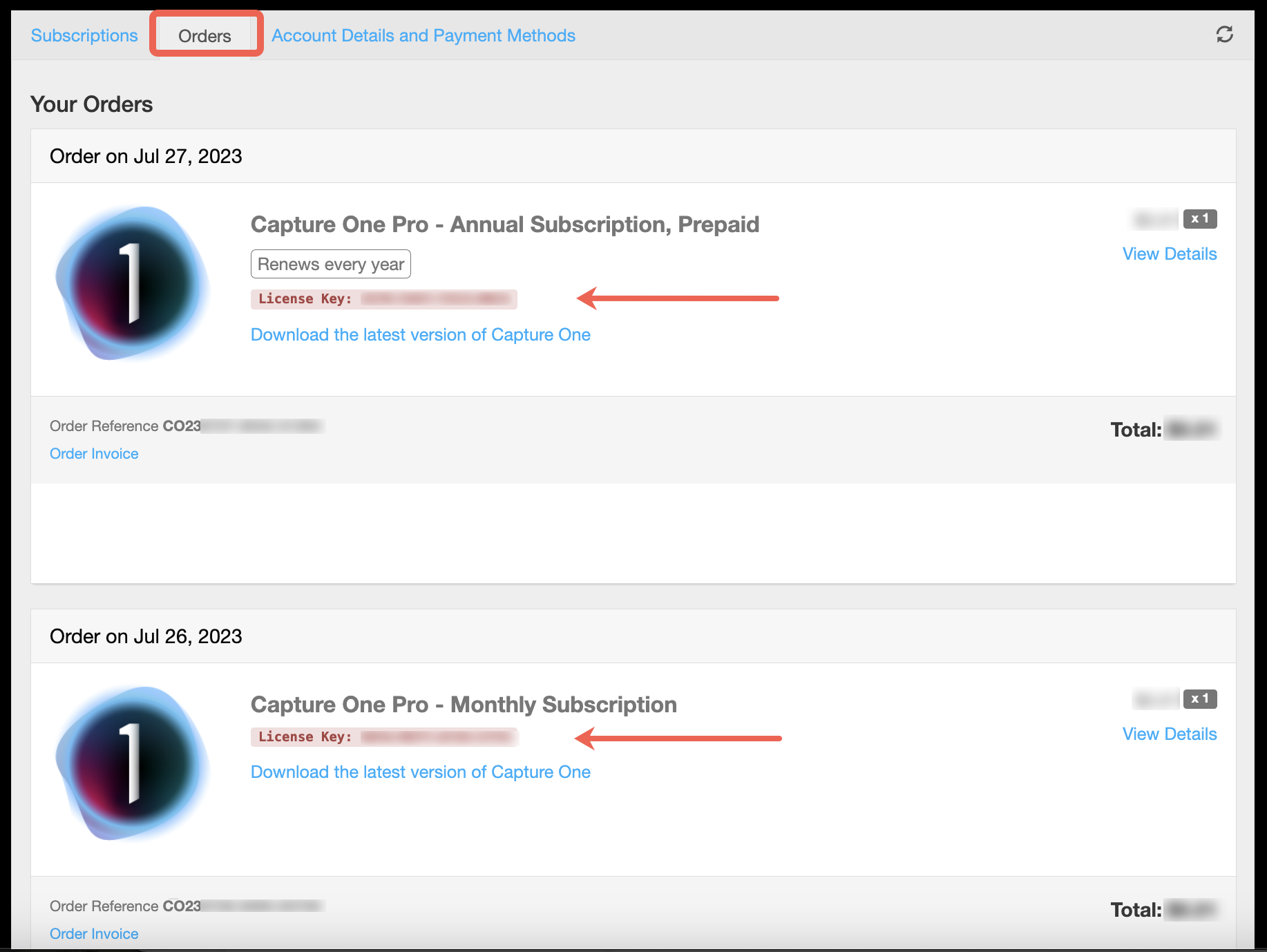
Task: Open Account Details and Payment Methods tab
Action: [x=423, y=35]
